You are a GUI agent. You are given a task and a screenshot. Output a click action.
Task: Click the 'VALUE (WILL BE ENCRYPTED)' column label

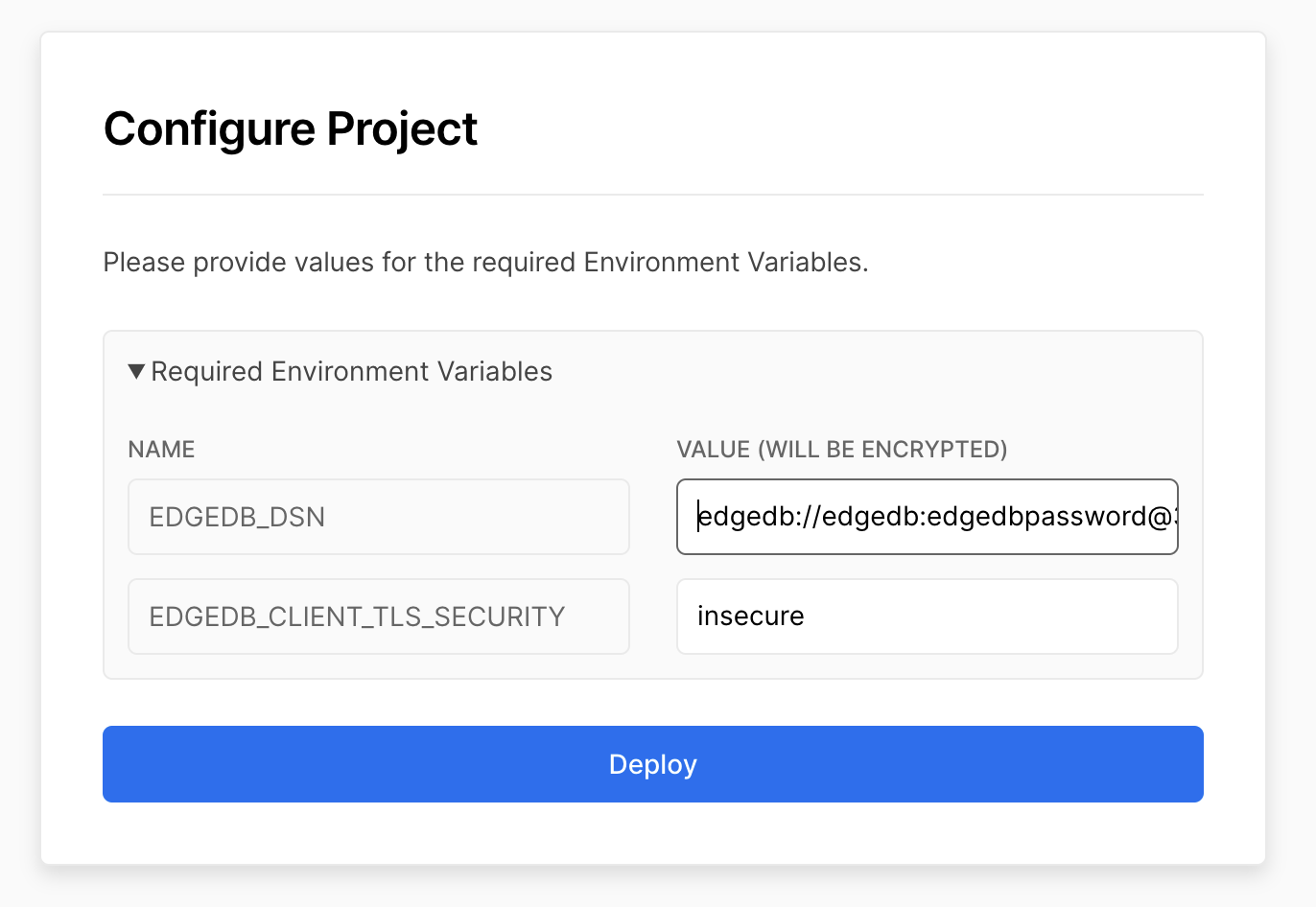click(842, 450)
